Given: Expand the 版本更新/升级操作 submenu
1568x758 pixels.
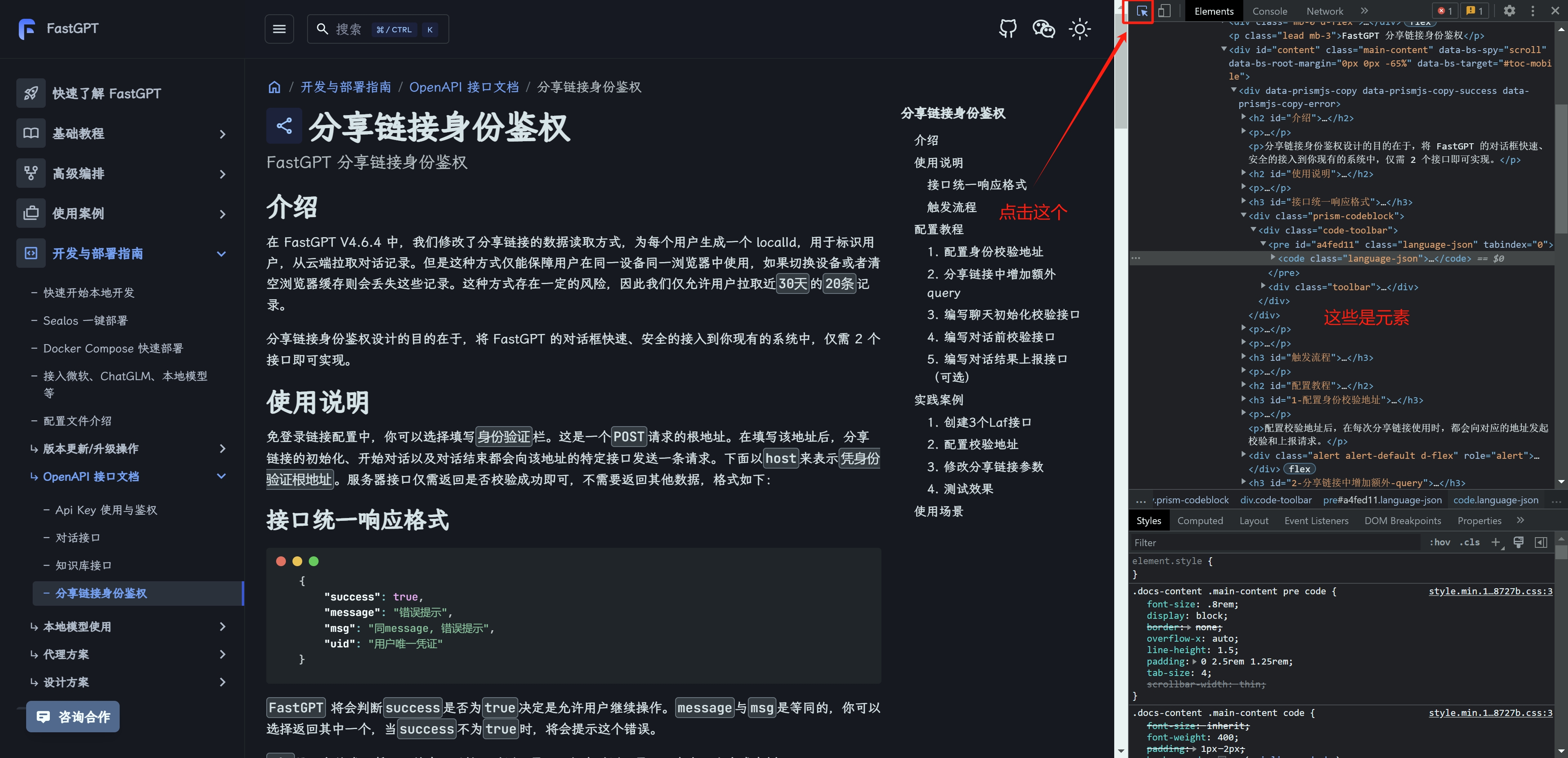Looking at the screenshot, I should (x=222, y=448).
